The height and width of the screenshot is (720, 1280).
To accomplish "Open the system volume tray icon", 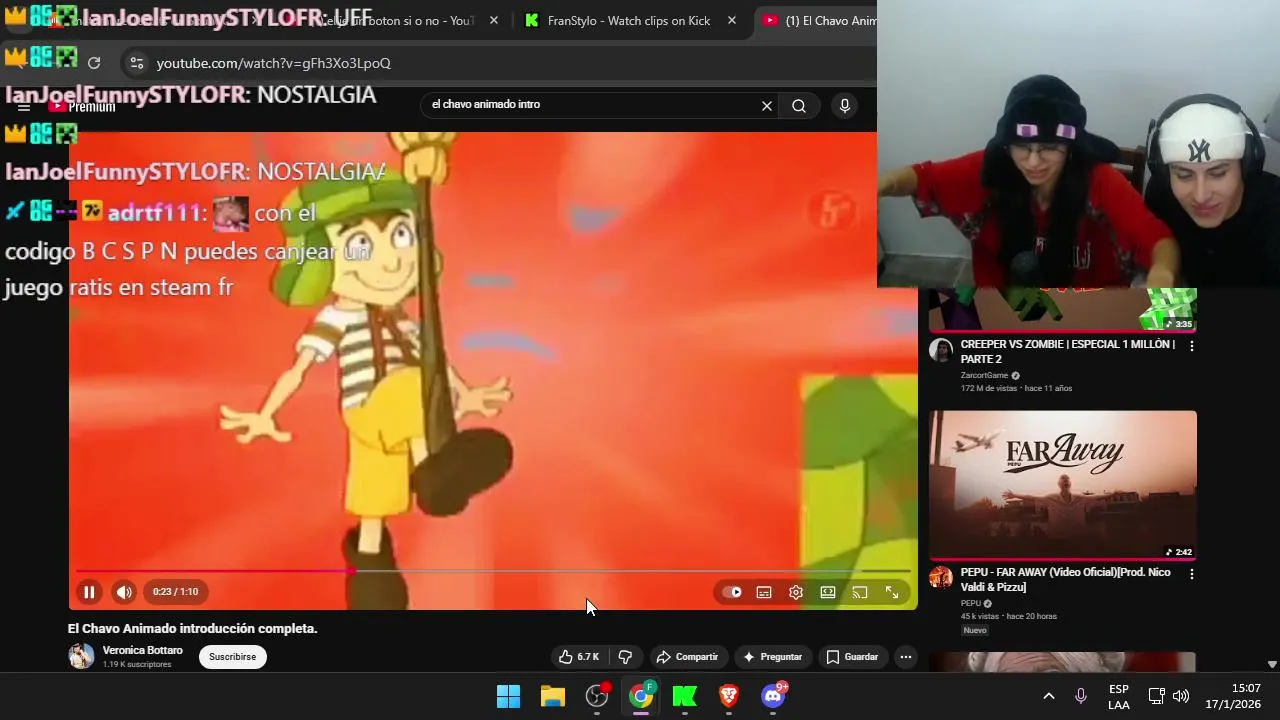I will pyautogui.click(x=1181, y=696).
